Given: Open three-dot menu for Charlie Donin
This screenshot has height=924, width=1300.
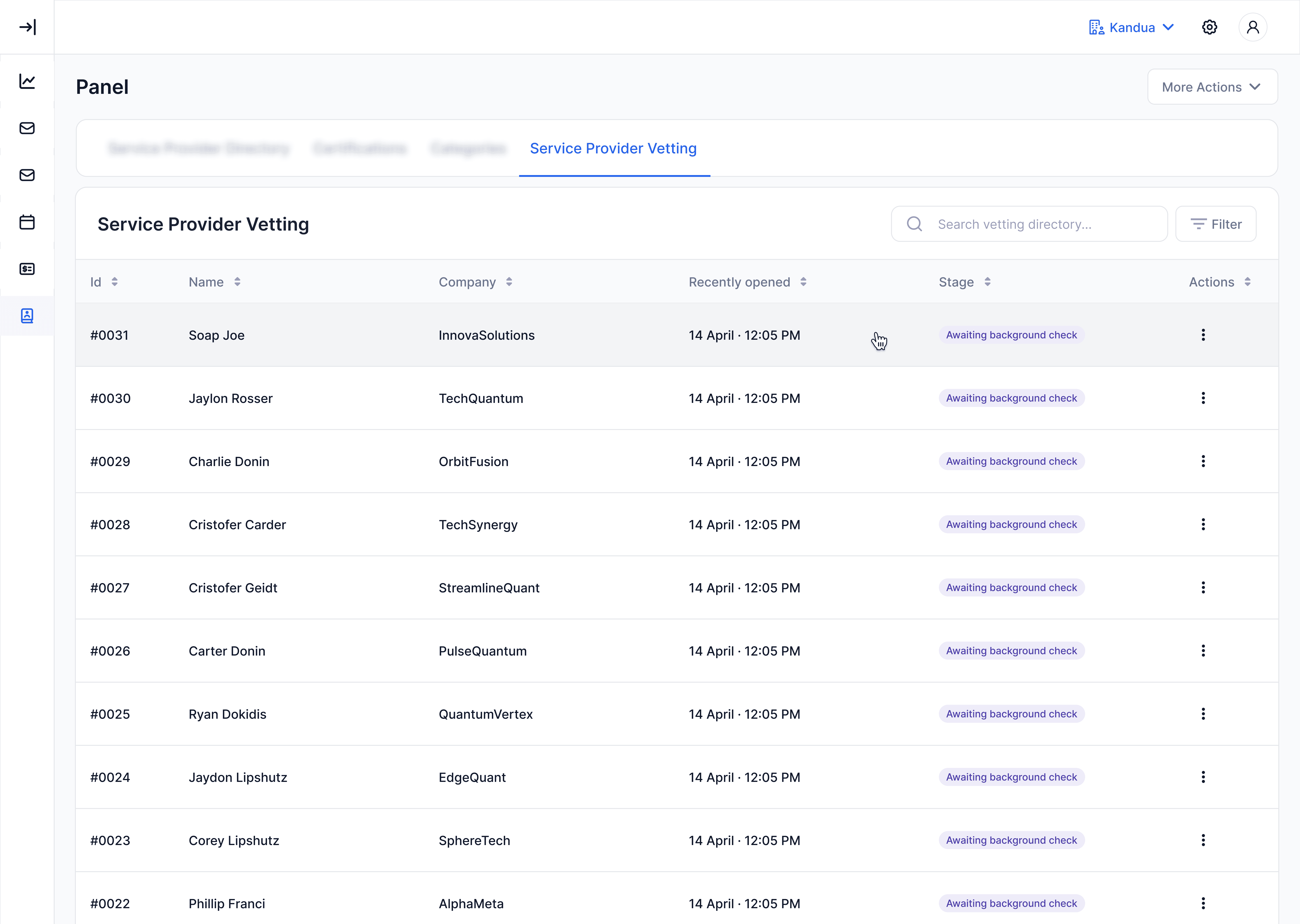Looking at the screenshot, I should [1203, 461].
